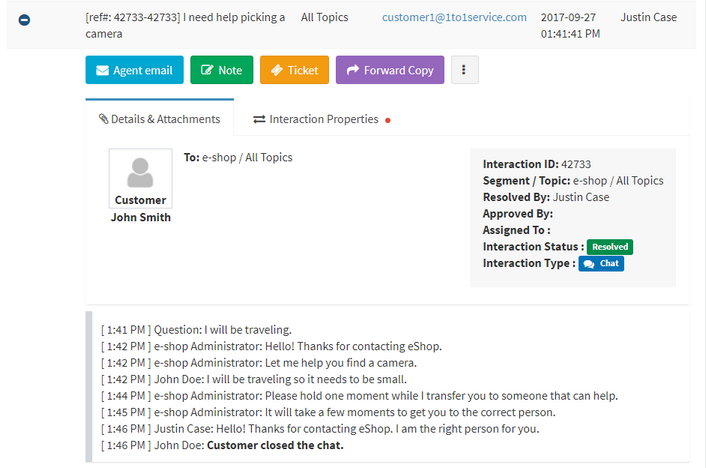Screen dimensions: 706x468
Task: Collapse the interaction row with the minus icon
Action: click(x=24, y=20)
